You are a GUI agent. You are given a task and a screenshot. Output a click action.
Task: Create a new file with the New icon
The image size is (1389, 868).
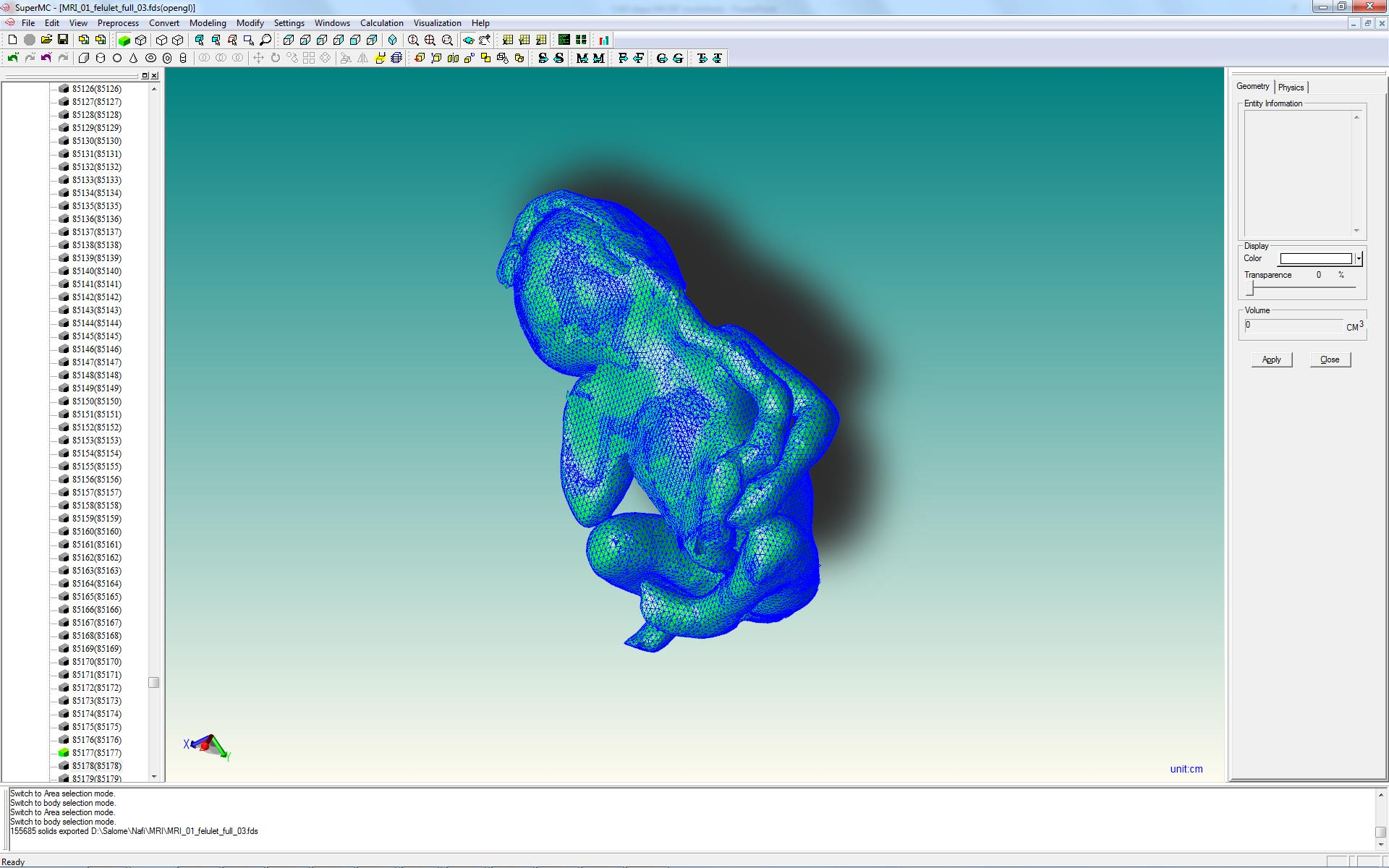[12, 40]
